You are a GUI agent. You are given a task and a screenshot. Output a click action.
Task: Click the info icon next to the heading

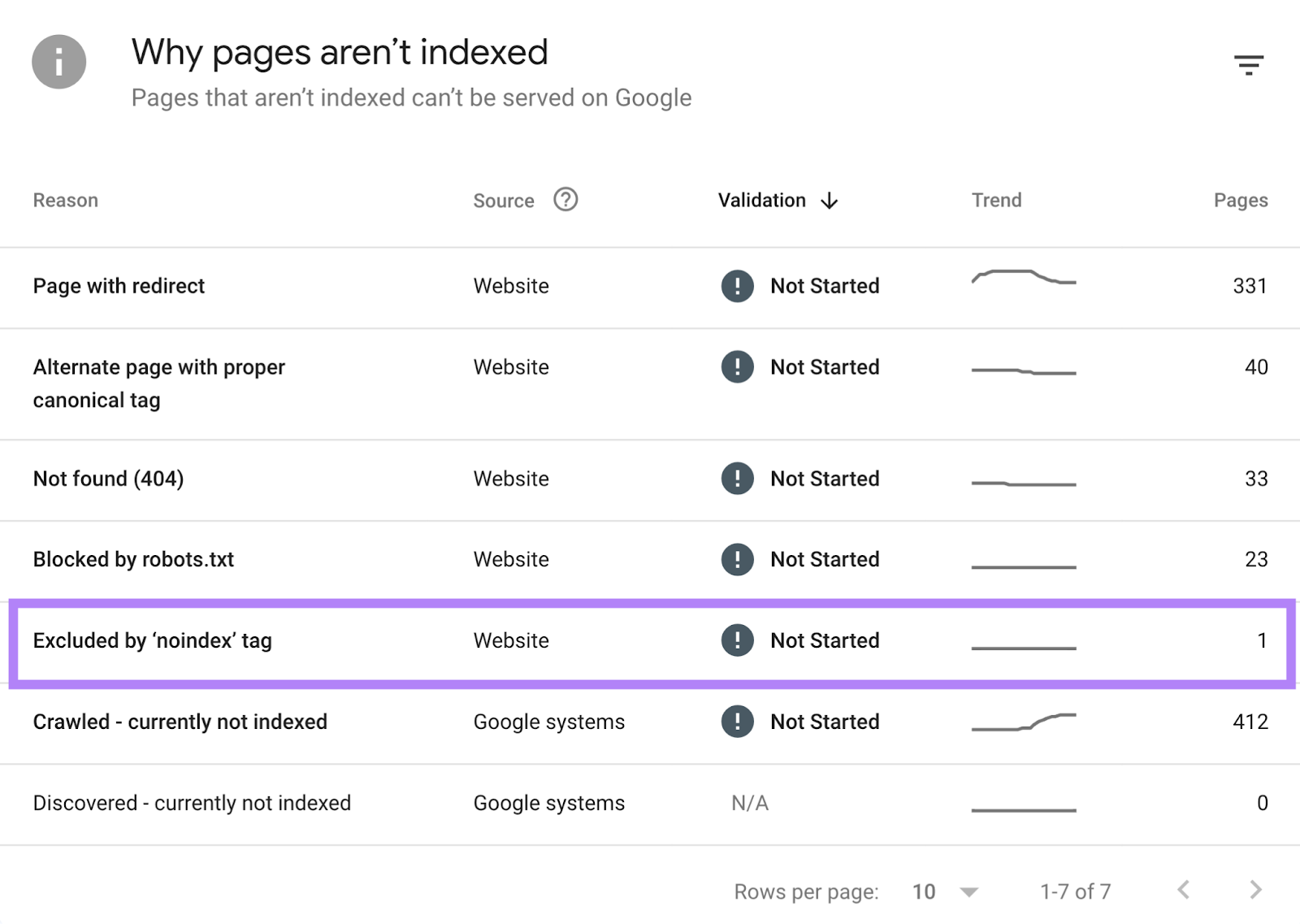coord(58,61)
